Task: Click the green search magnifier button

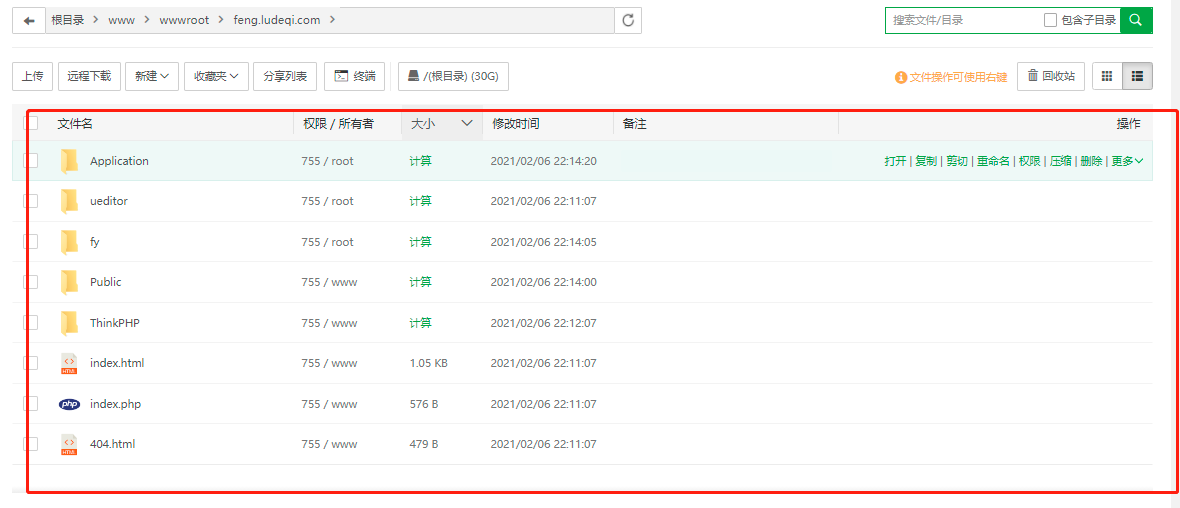Action: click(1136, 20)
